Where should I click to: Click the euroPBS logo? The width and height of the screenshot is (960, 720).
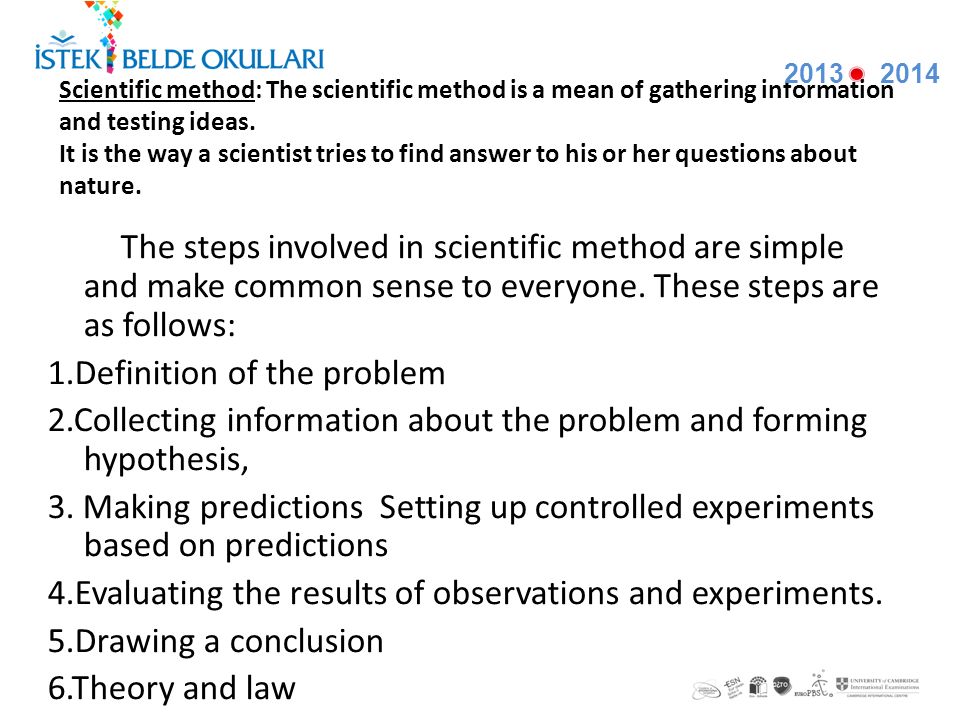pos(814,684)
